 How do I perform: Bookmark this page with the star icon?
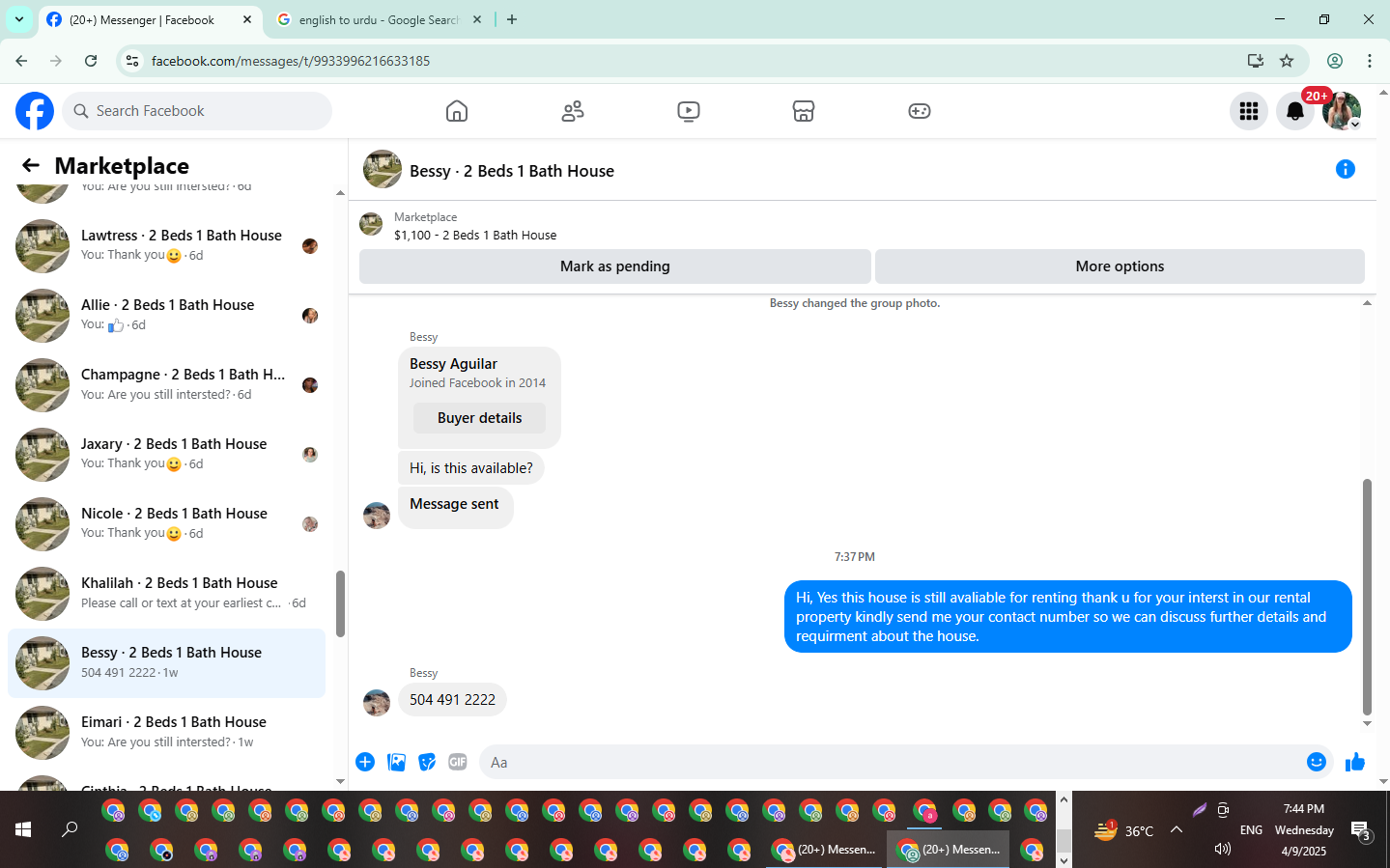pyautogui.click(x=1287, y=61)
